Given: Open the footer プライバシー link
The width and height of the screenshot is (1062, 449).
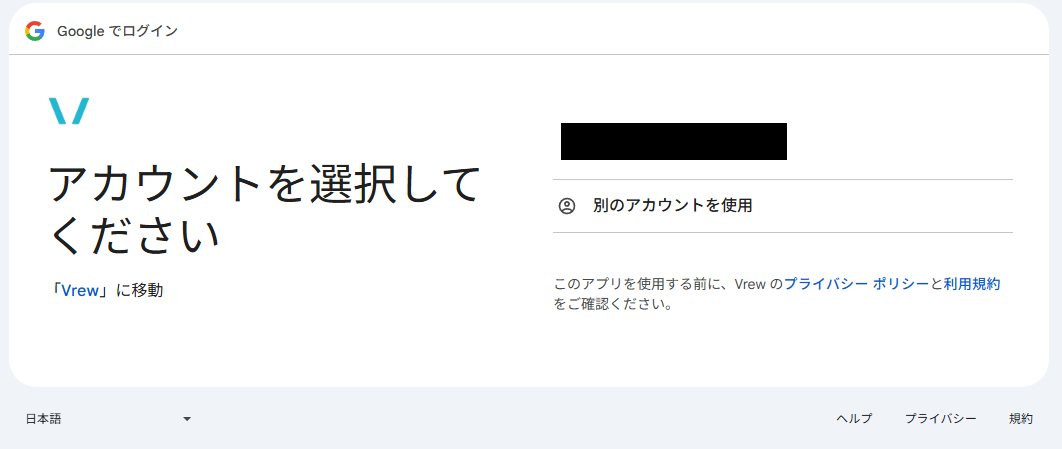Looking at the screenshot, I should tap(941, 419).
